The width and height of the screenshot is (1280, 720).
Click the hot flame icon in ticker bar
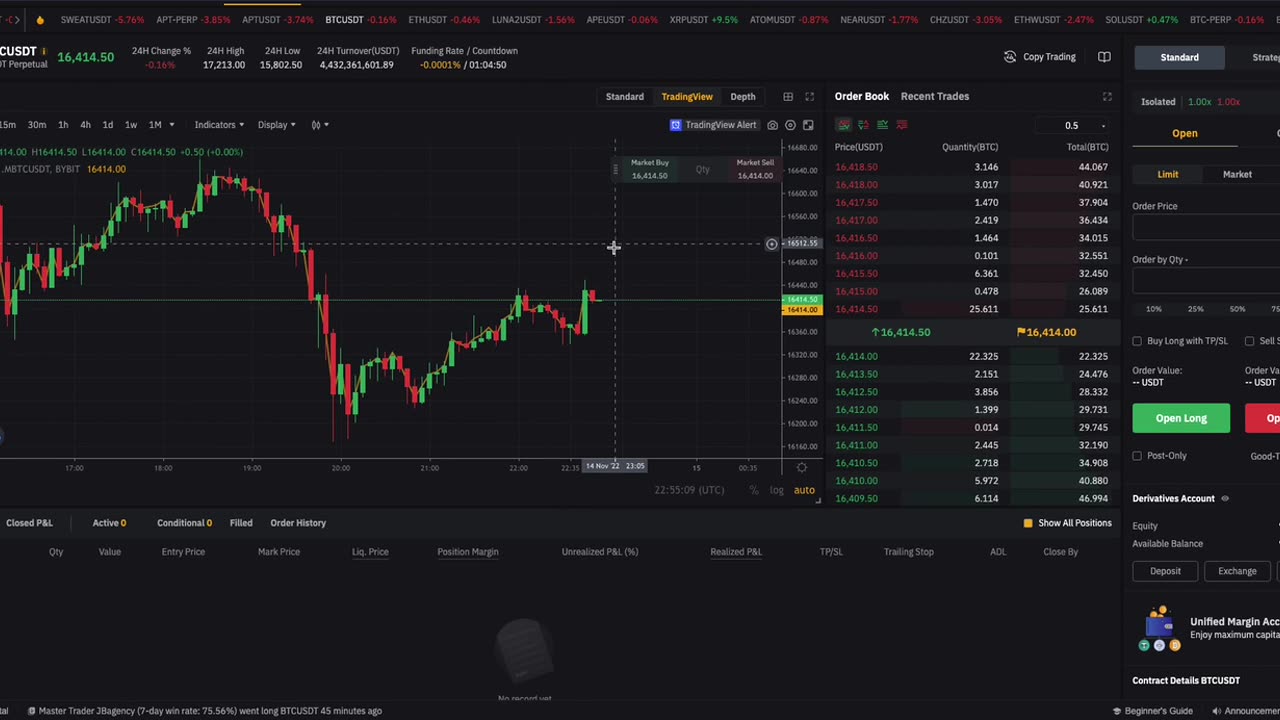[39, 20]
